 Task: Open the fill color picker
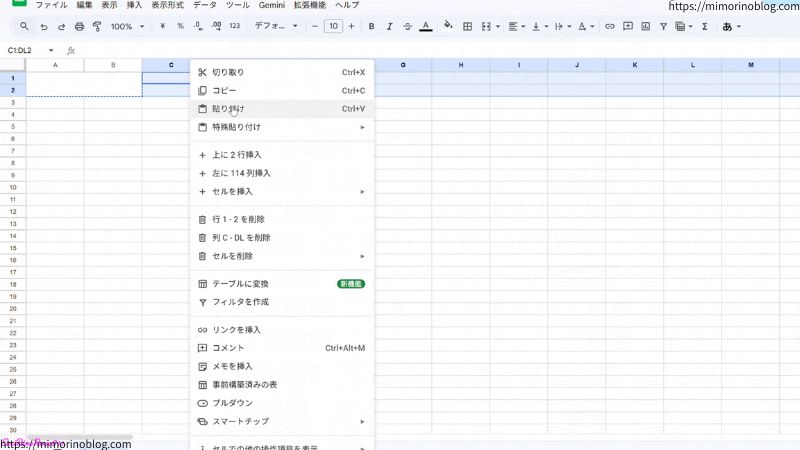tap(448, 26)
